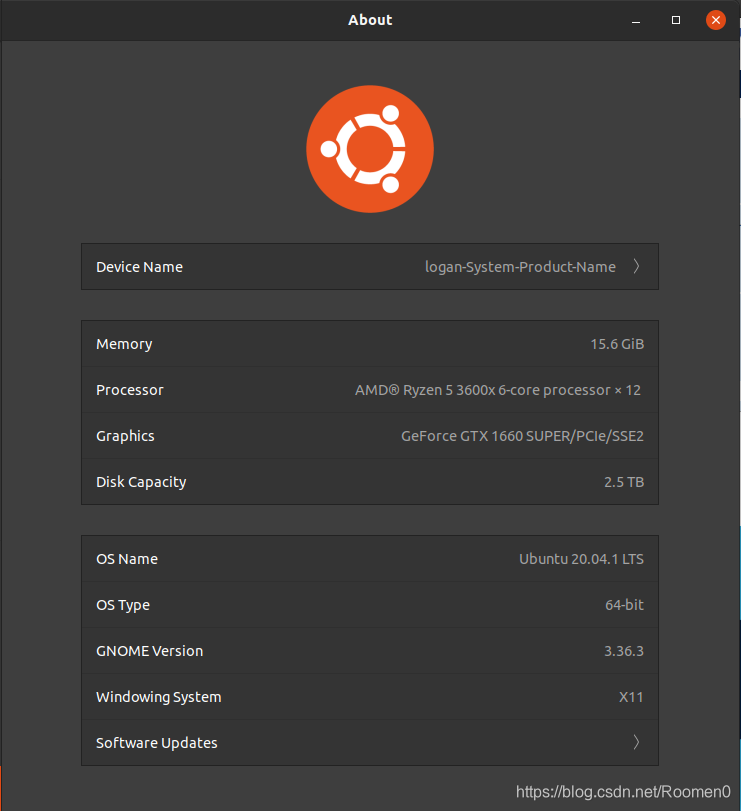
Task: Select the device name 'logan-System-Product-Name'
Action: [x=520, y=267]
